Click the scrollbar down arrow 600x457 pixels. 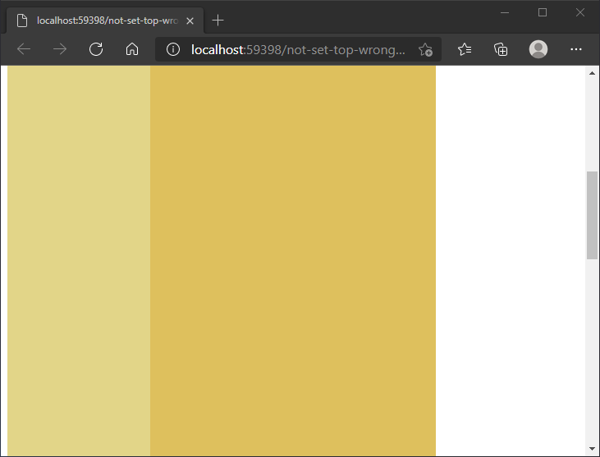(x=592, y=449)
